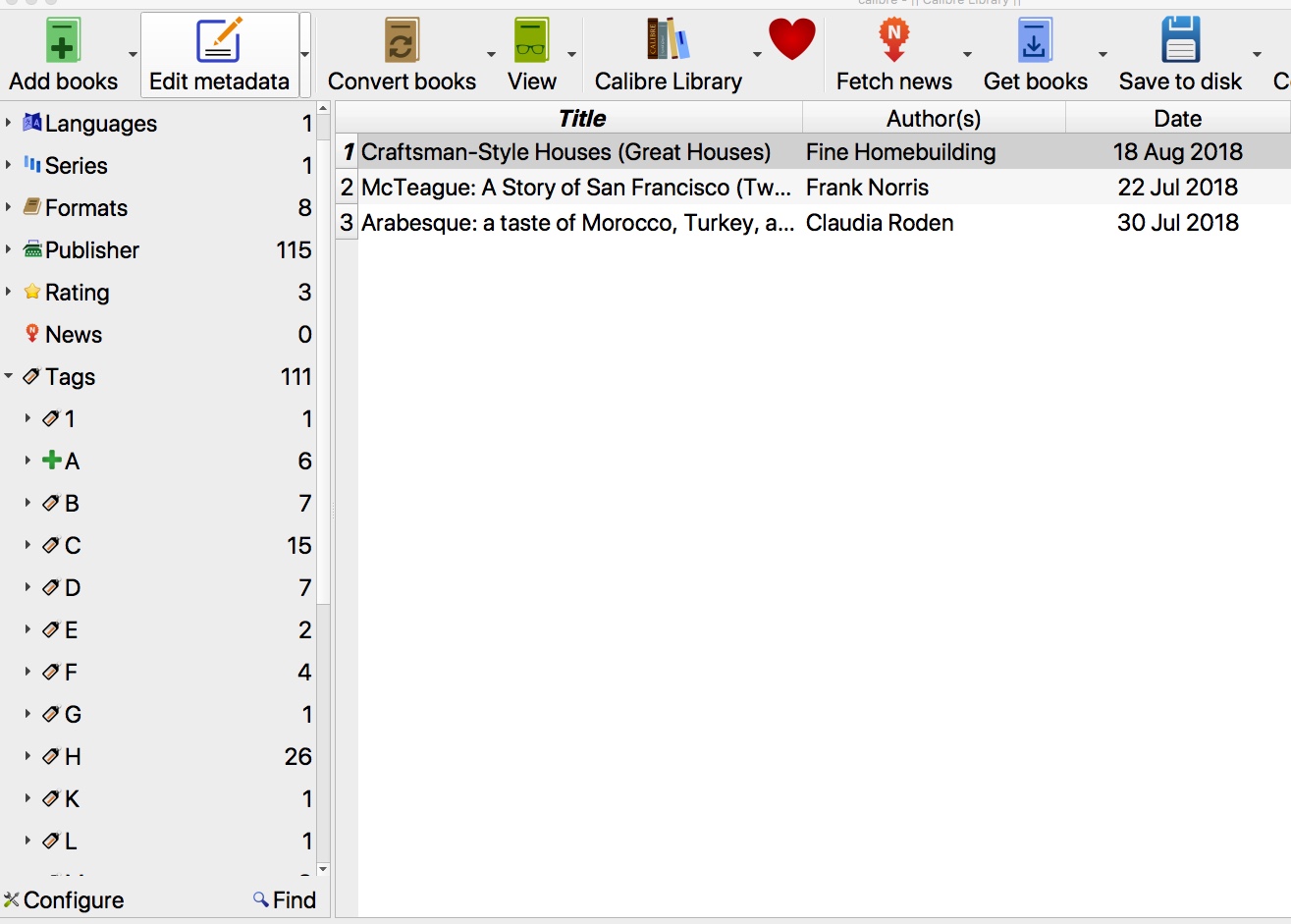Screen dimensions: 1291x924
Task: Select the Publisher category icon
Action: [32, 249]
